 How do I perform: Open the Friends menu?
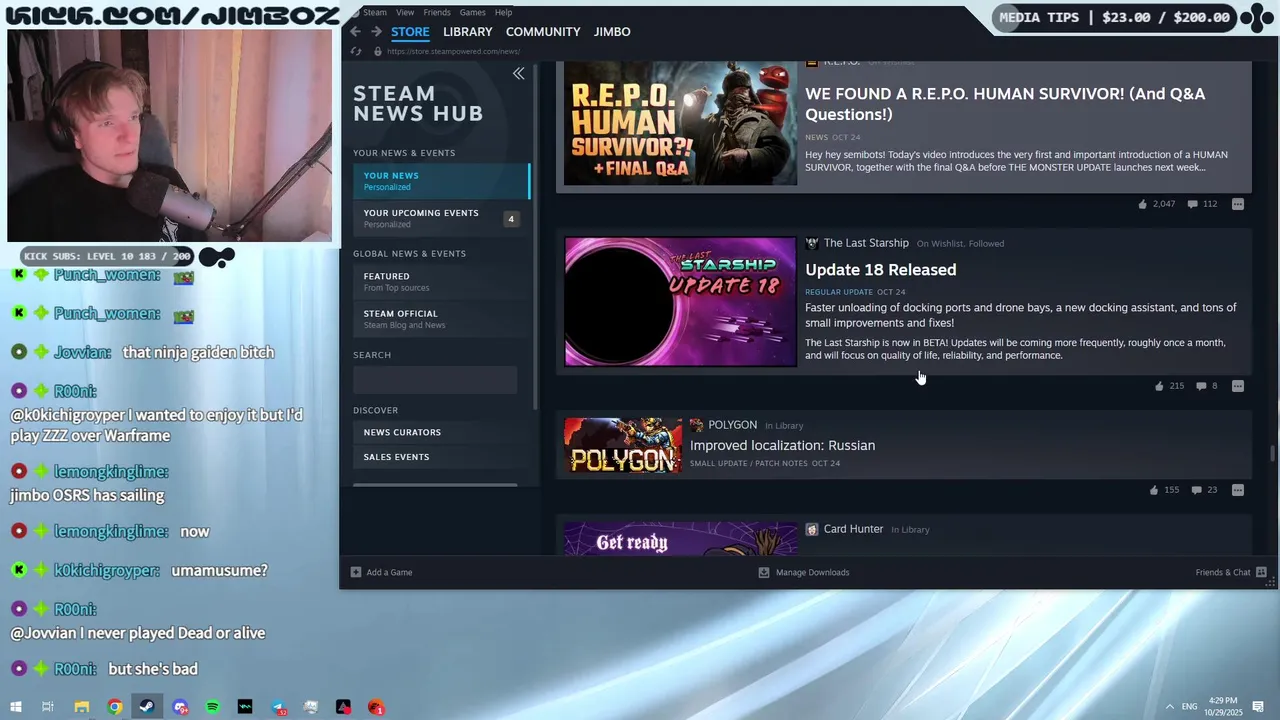pos(437,12)
